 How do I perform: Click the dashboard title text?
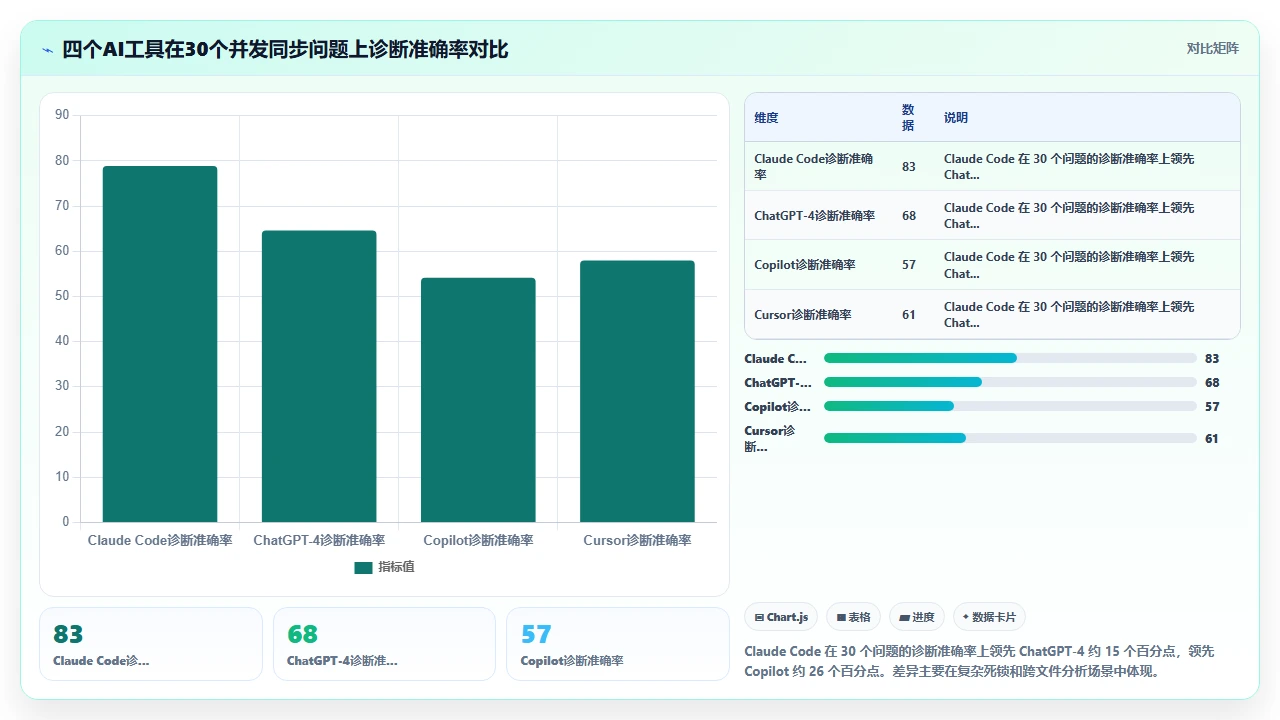pos(285,49)
